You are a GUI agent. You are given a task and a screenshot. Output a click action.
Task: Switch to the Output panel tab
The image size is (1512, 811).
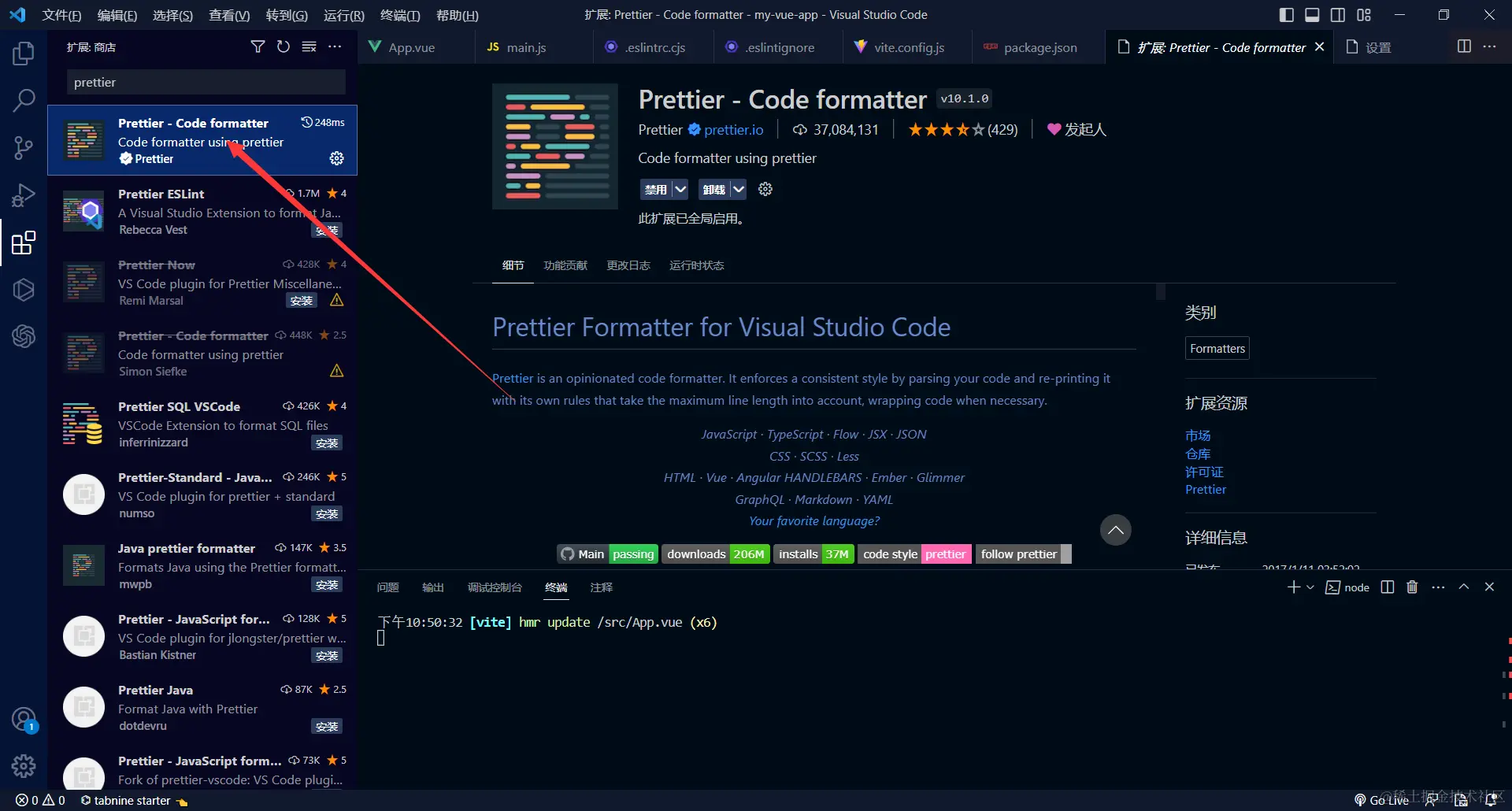[433, 587]
